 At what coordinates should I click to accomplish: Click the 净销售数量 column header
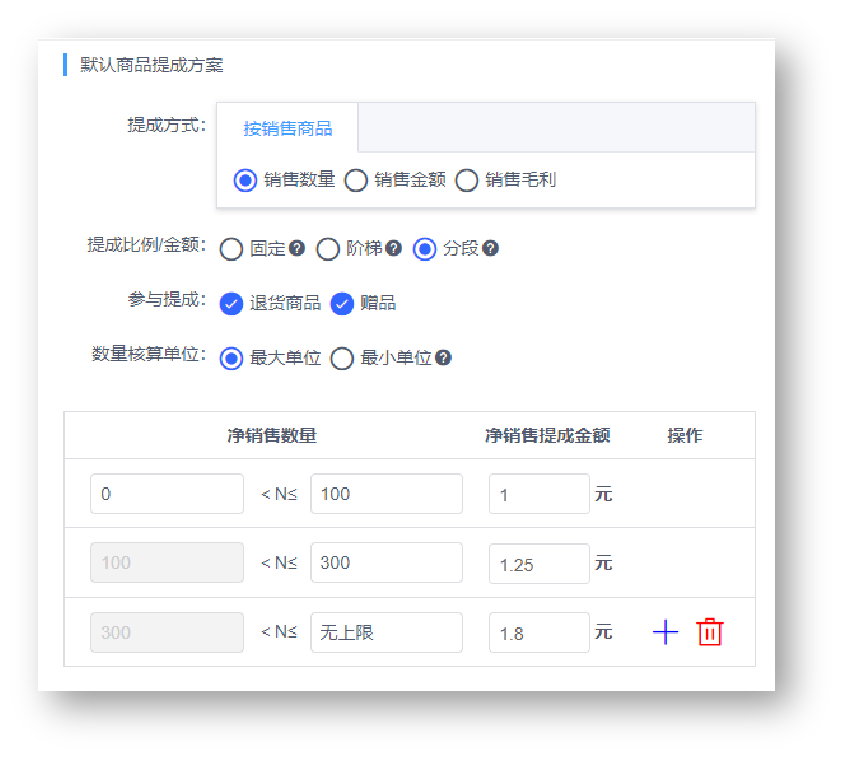pyautogui.click(x=272, y=435)
